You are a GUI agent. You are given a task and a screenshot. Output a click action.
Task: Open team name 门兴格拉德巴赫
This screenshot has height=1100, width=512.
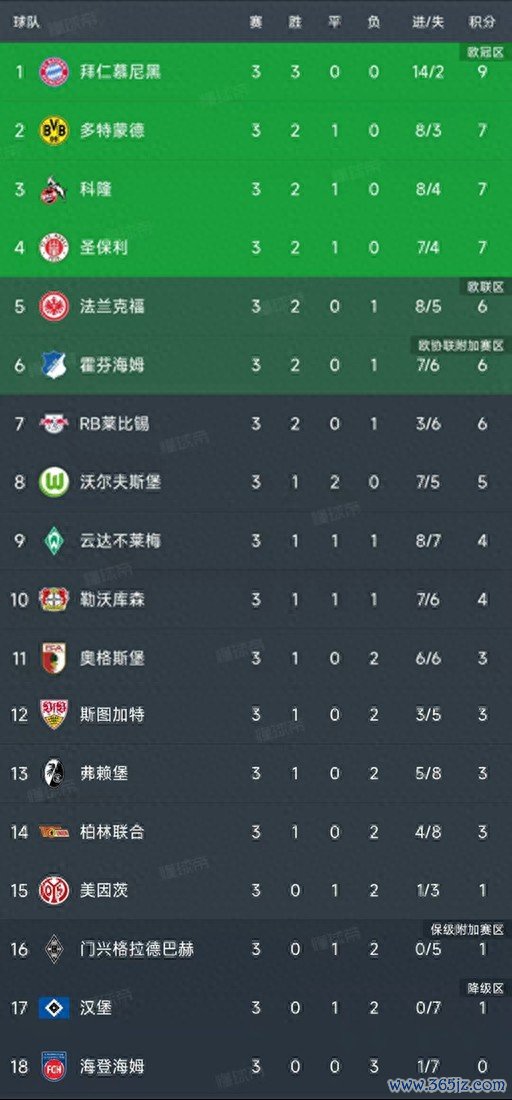point(137,950)
